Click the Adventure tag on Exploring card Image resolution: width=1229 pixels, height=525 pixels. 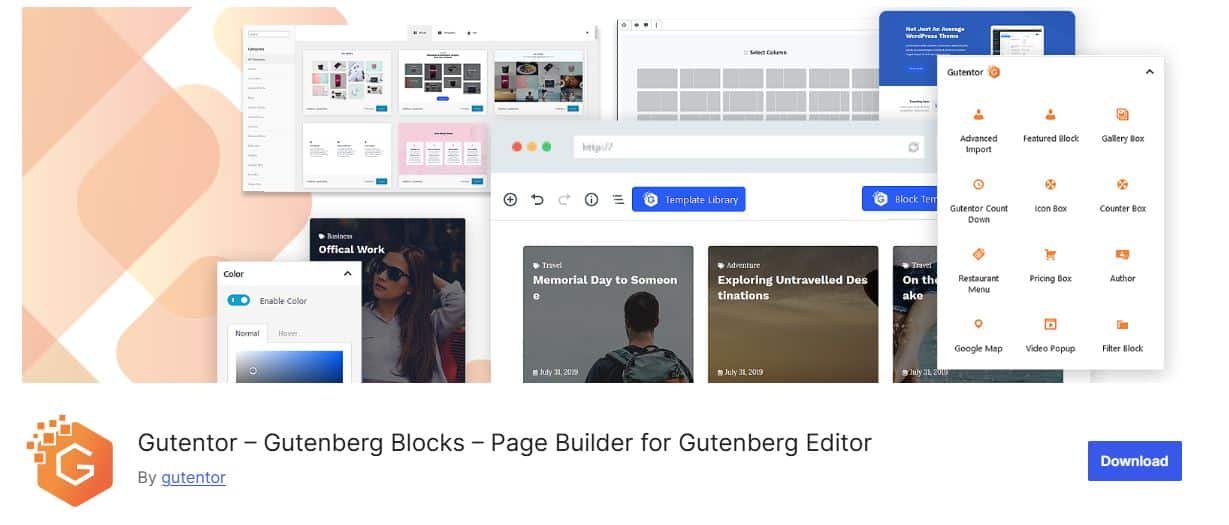(739, 266)
